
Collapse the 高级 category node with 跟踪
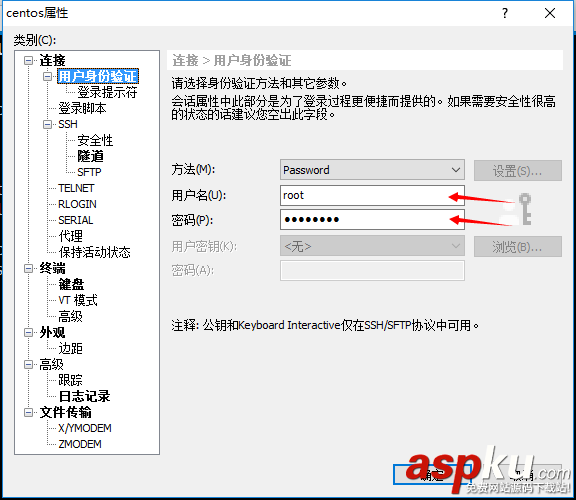[x=28, y=364]
